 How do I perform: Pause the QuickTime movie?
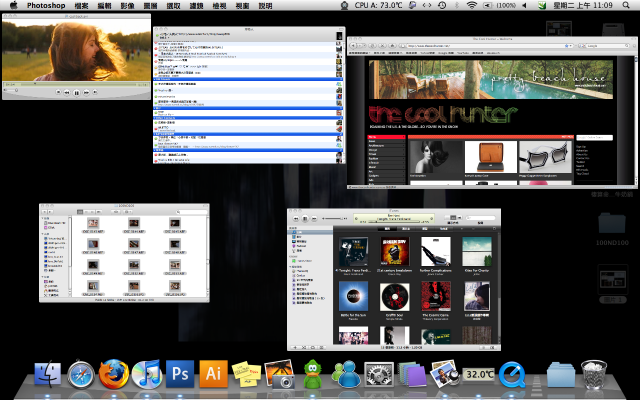pos(76,92)
